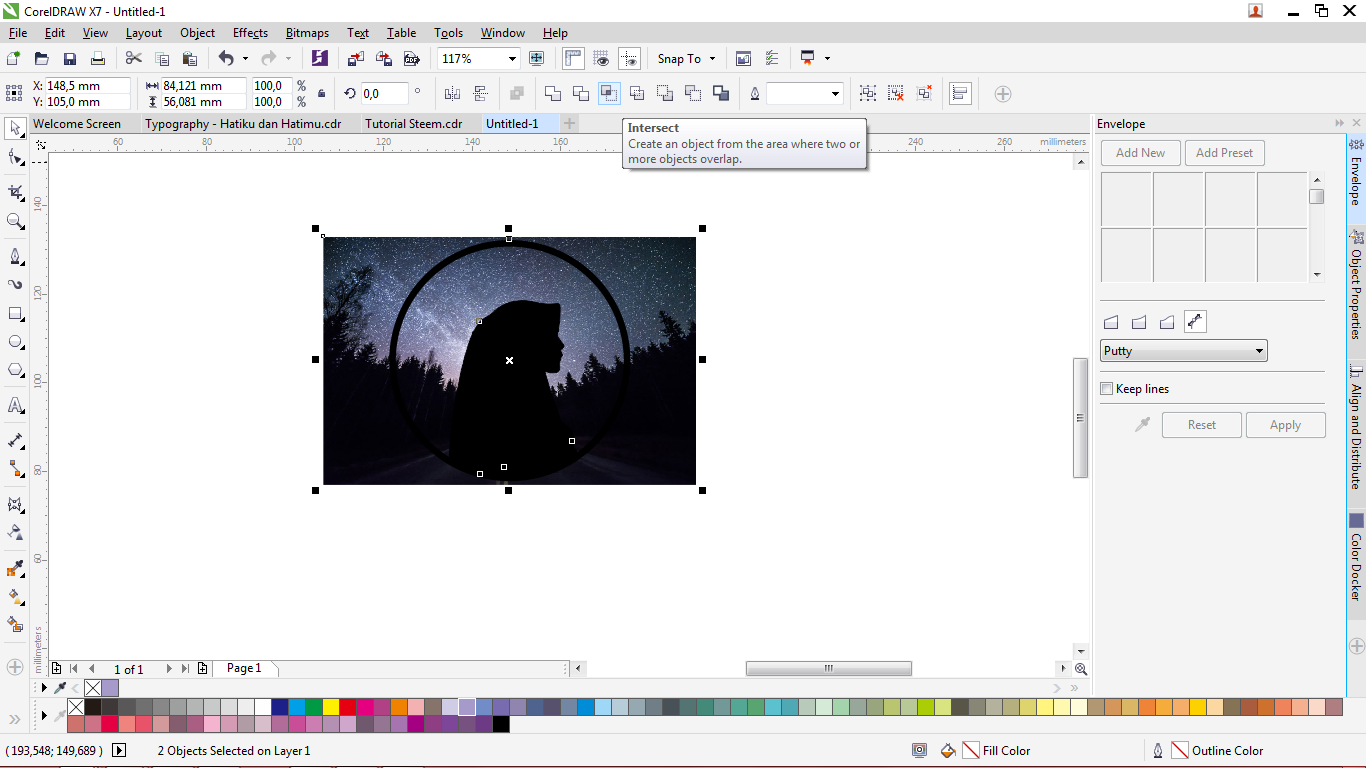Click the Undo arrow icon
The width and height of the screenshot is (1366, 768).
point(226,59)
